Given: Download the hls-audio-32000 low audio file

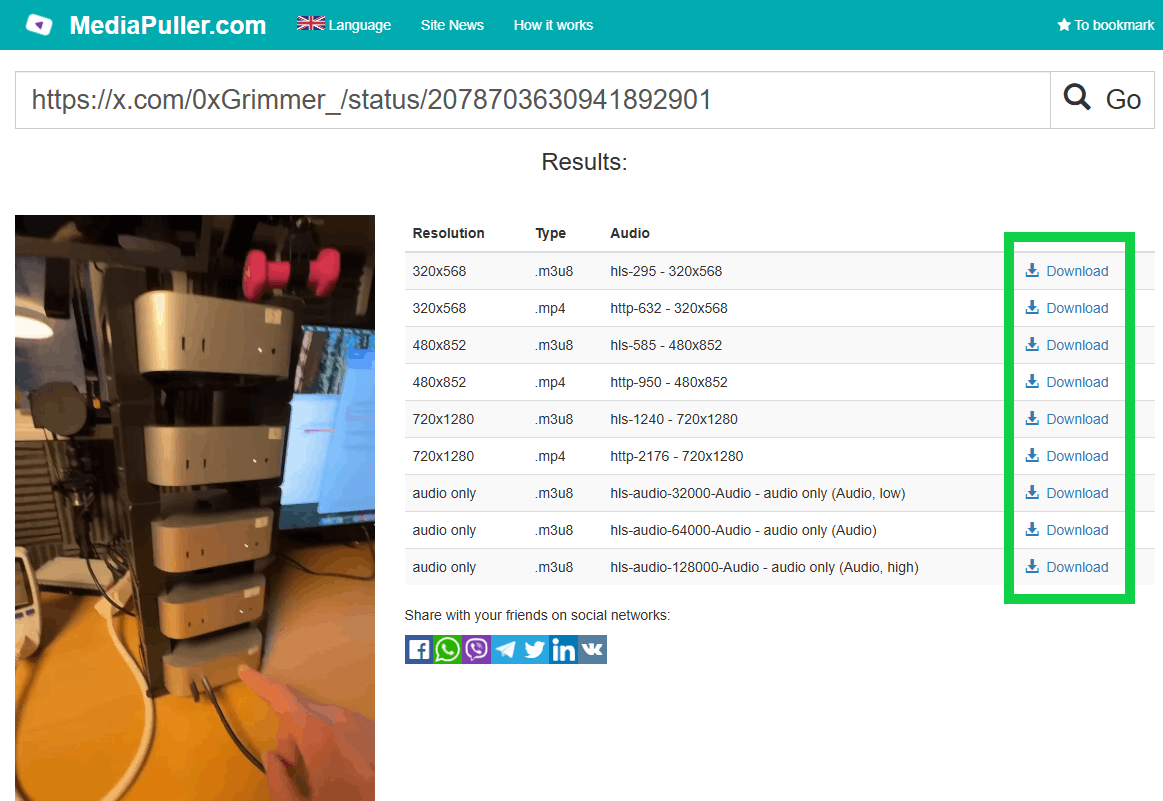Looking at the screenshot, I should point(1067,493).
